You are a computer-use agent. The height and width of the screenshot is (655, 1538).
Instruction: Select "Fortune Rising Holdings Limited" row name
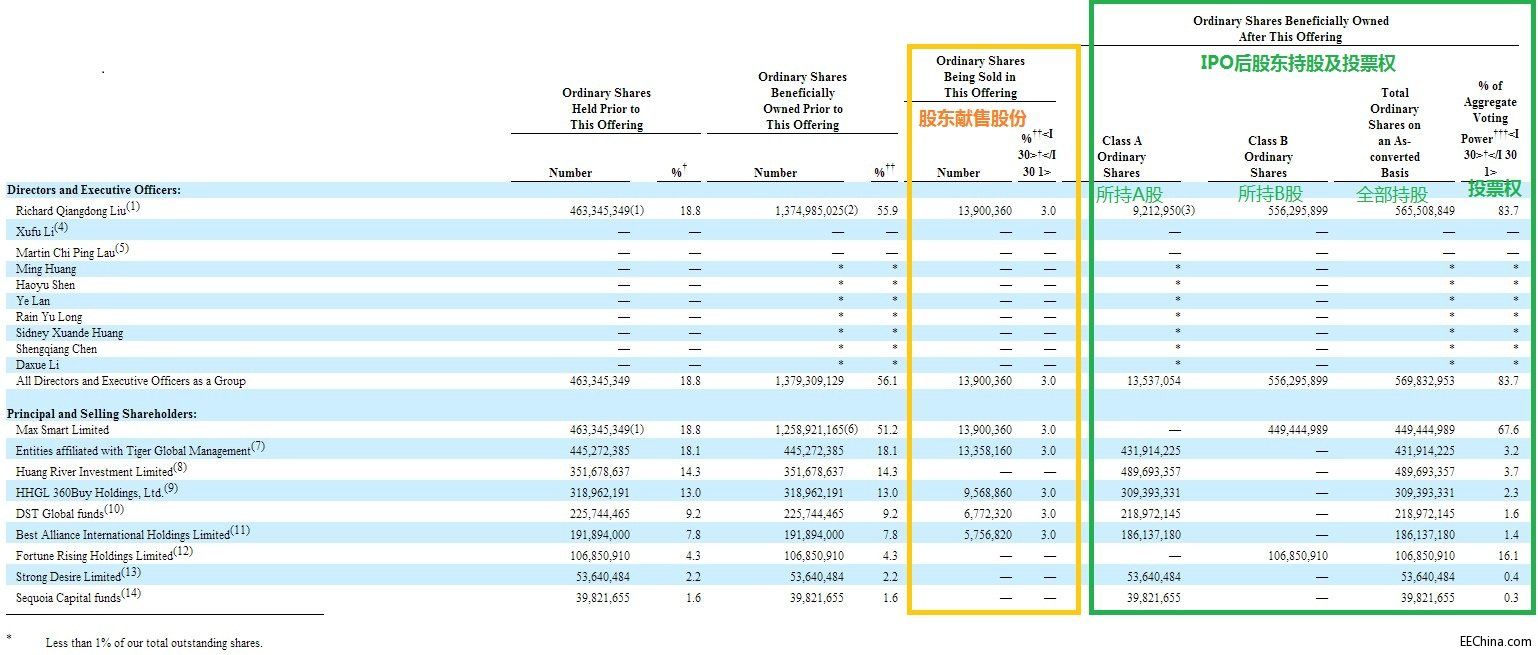(x=94, y=555)
